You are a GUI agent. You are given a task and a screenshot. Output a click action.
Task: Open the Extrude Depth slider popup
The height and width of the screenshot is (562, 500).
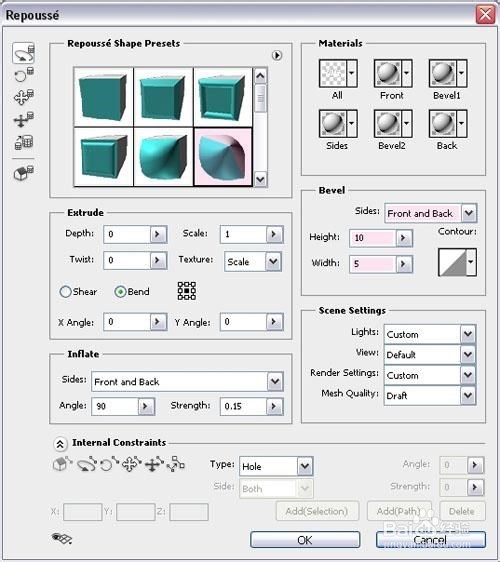158,234
